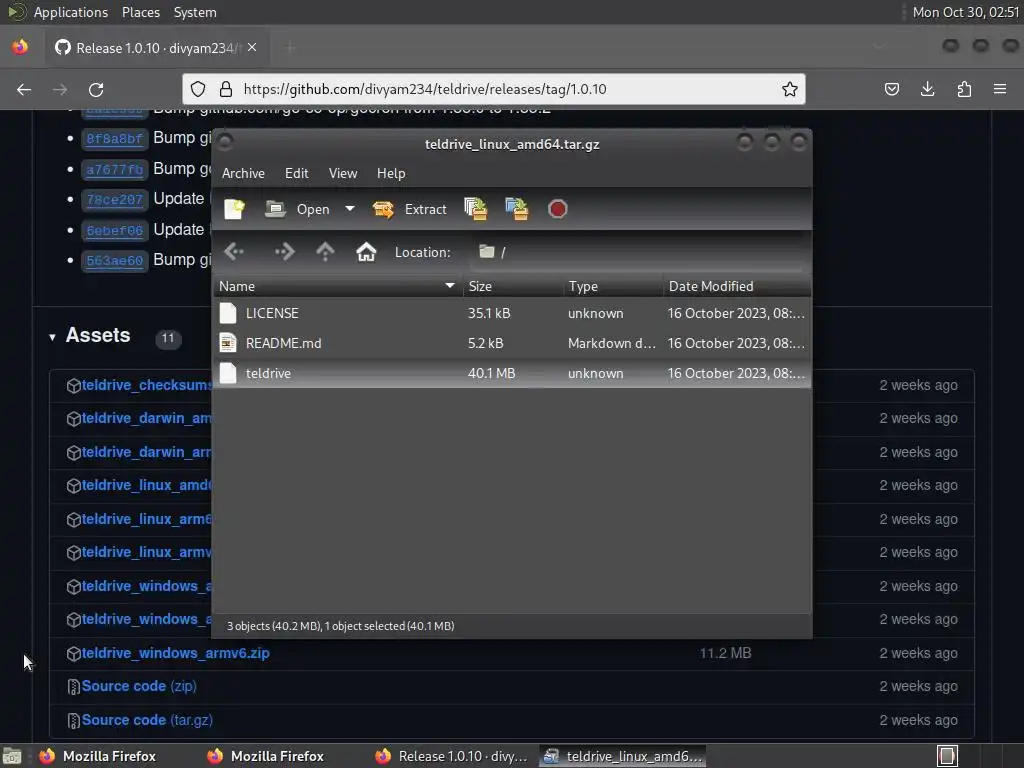Open commit a7677fb link
Image resolution: width=1024 pixels, height=768 pixels.
tap(114, 170)
